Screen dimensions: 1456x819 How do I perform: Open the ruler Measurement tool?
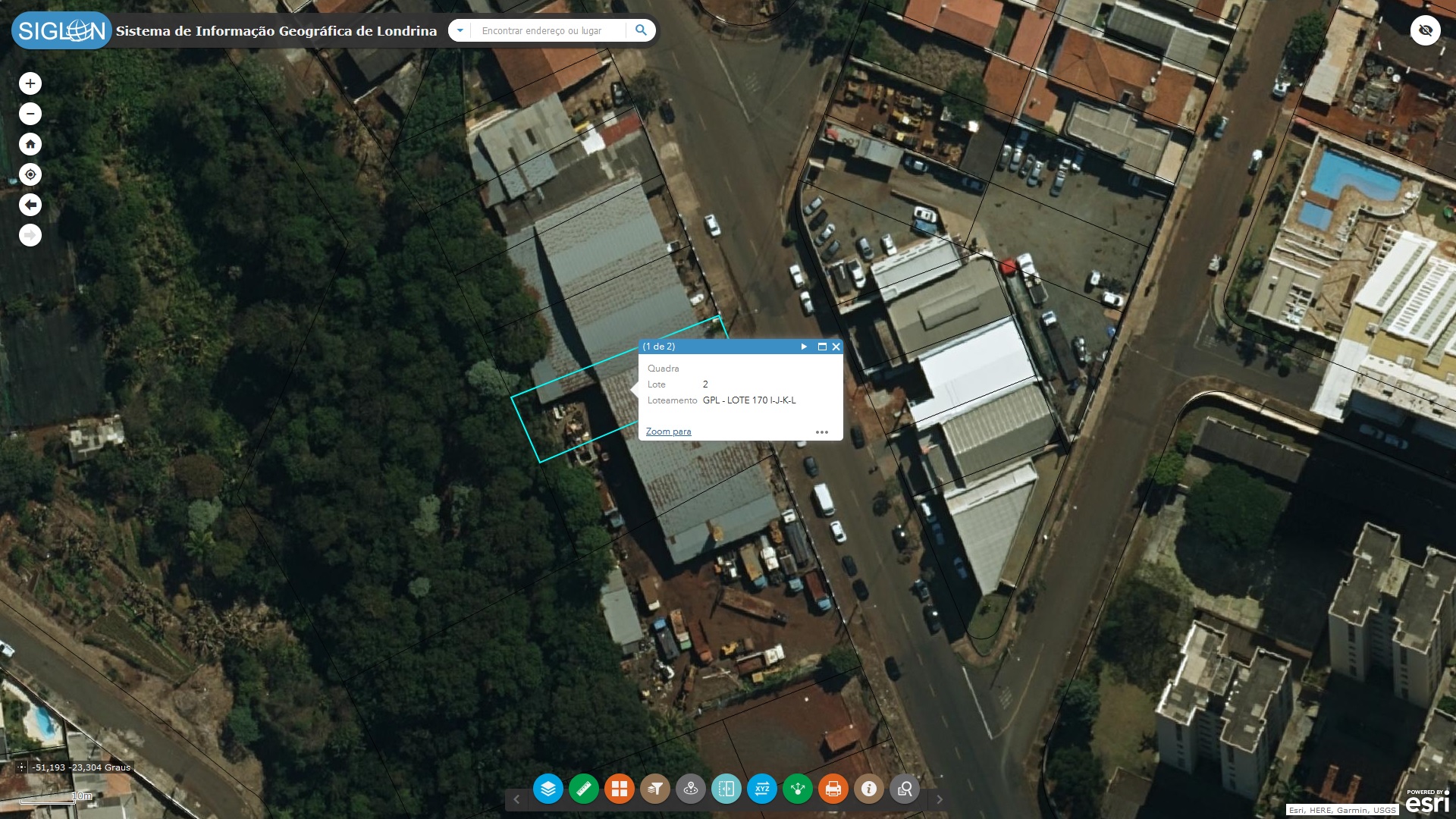[x=584, y=789]
